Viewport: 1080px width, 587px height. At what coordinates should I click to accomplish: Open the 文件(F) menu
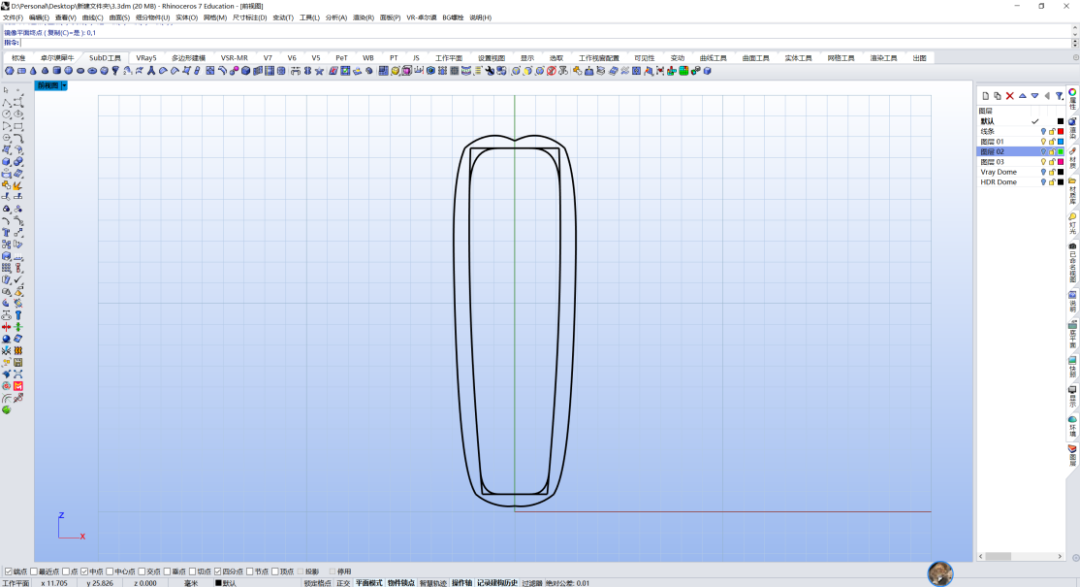coord(12,18)
